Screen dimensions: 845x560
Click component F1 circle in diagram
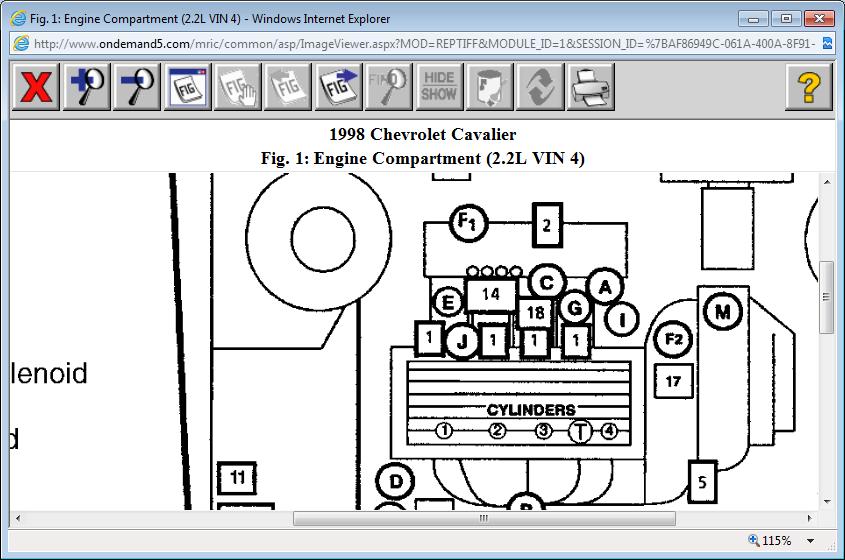click(468, 223)
